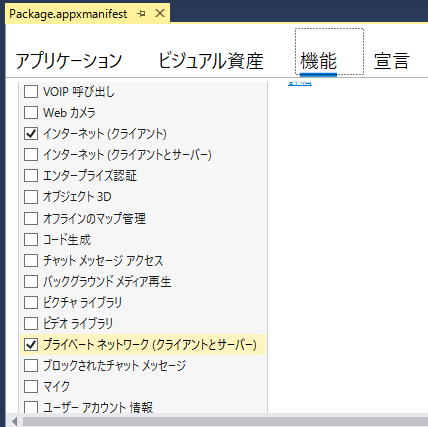The height and width of the screenshot is (427, 428).
Task: Select the 機能 tab
Action: point(318,61)
